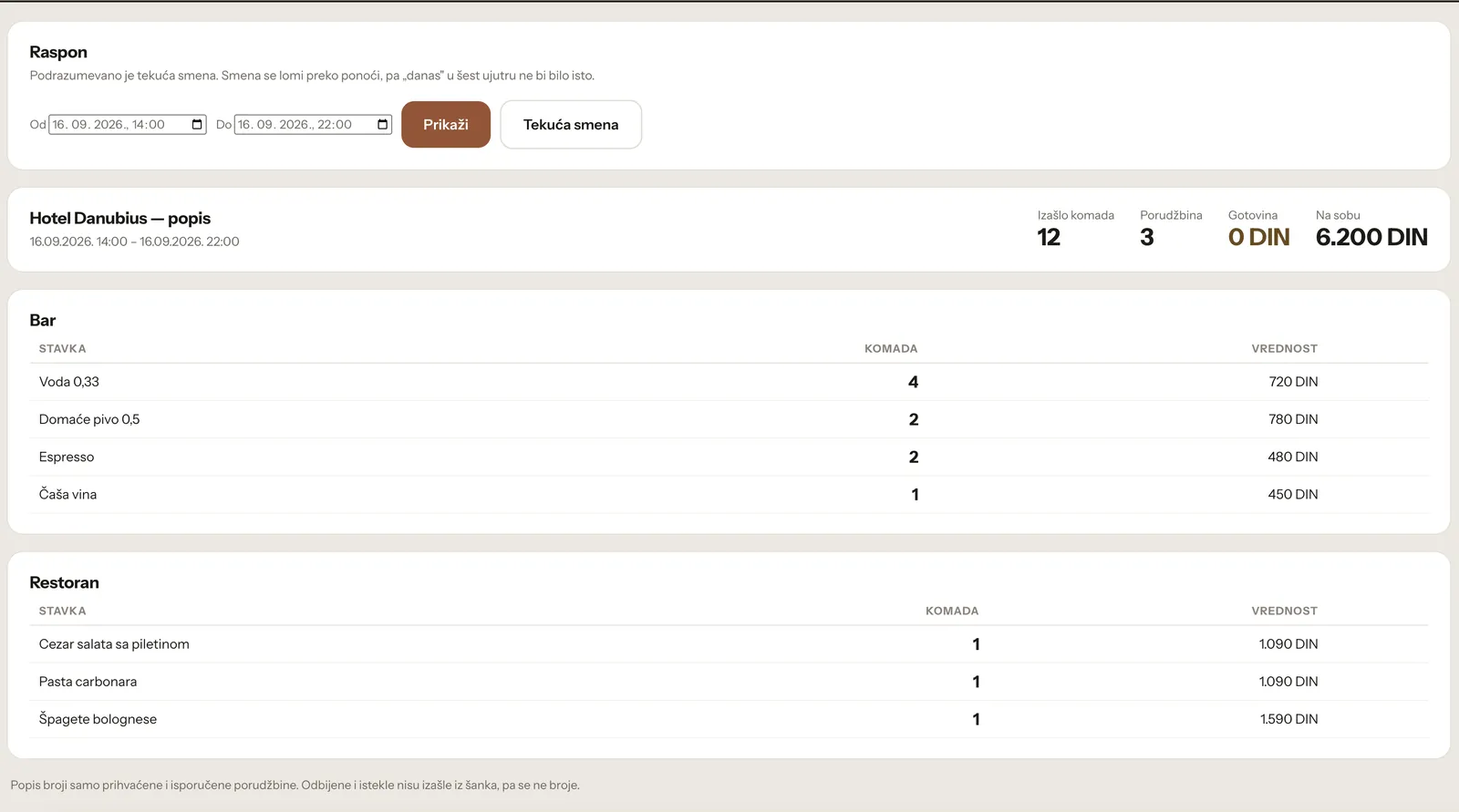1459x812 pixels.
Task: Select the Espresso item row
Action: tap(729, 457)
